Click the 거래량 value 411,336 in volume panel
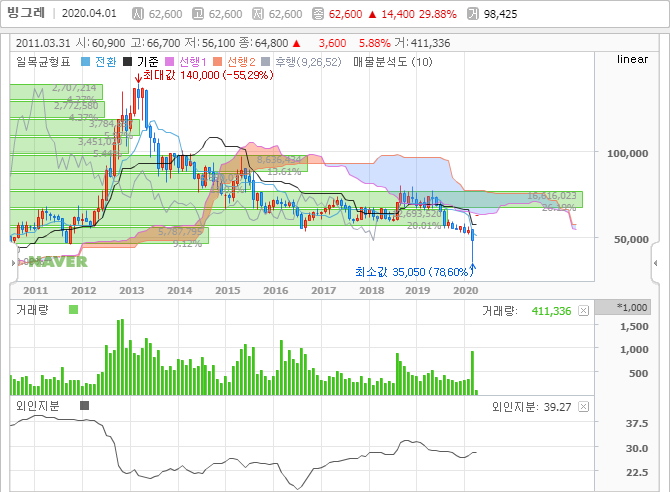 click(551, 311)
